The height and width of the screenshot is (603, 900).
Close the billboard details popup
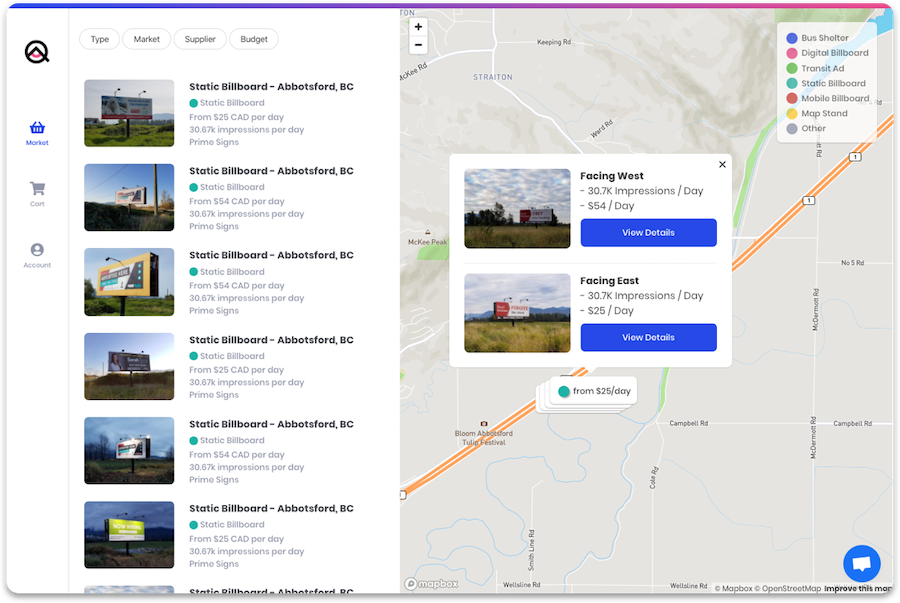(x=722, y=164)
